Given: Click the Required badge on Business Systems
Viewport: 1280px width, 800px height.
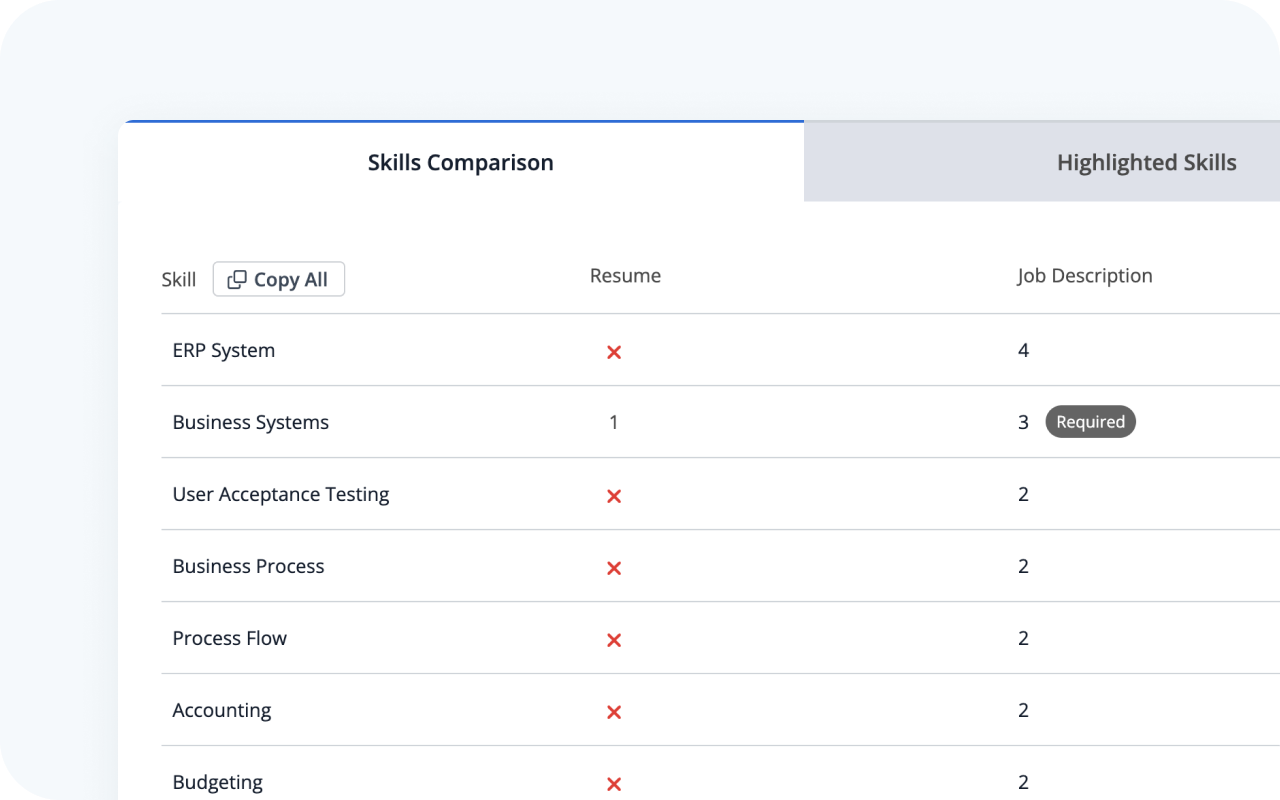Looking at the screenshot, I should pyautogui.click(x=1090, y=421).
